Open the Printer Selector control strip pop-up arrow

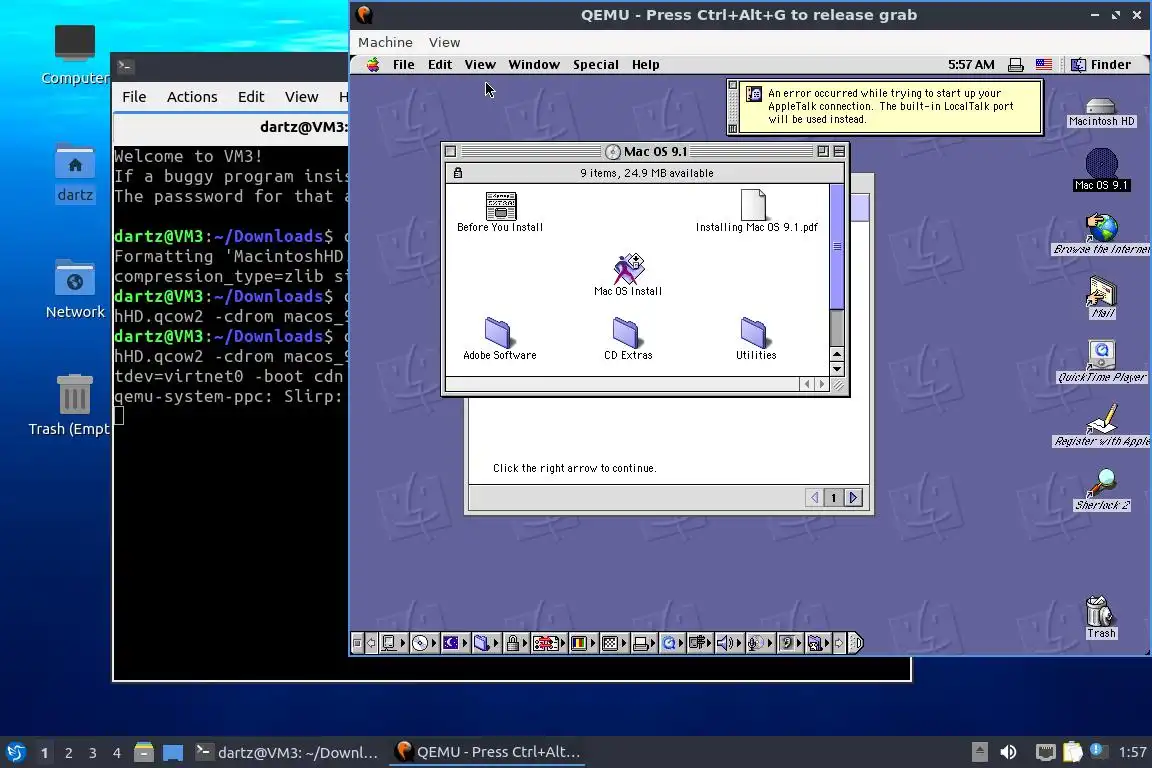653,643
